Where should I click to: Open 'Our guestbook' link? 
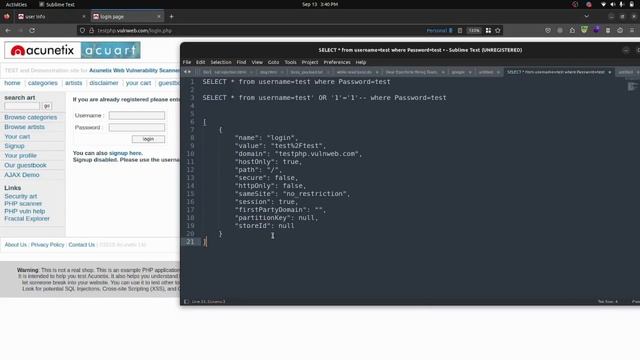(25, 165)
